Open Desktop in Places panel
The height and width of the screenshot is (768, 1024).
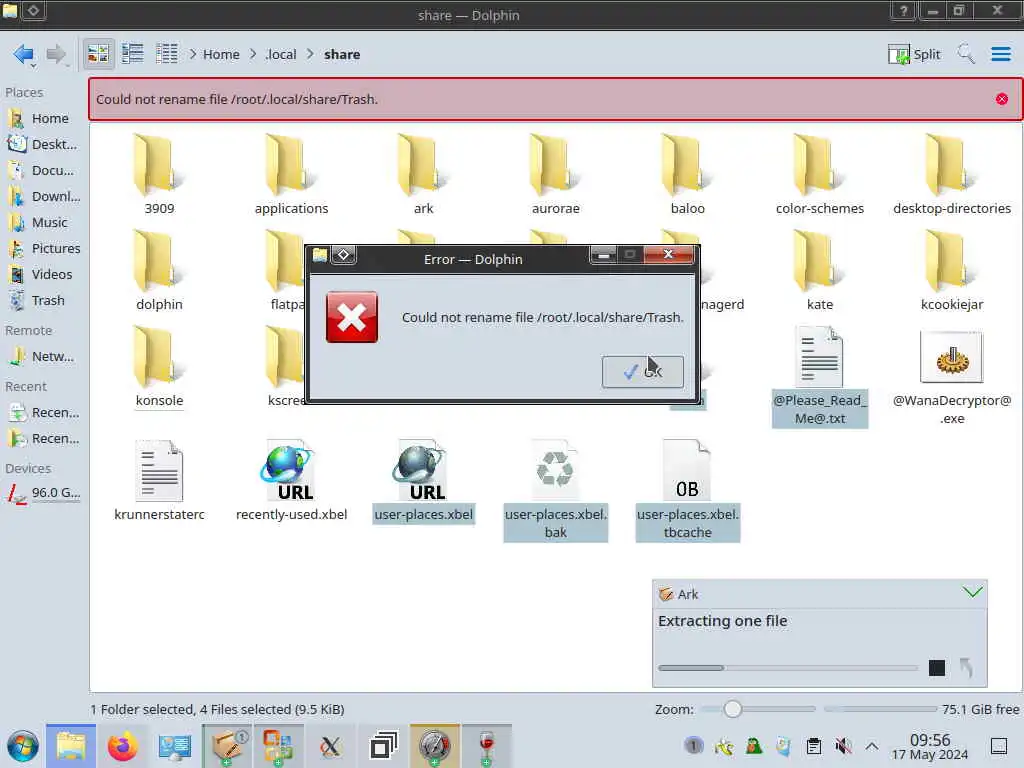point(43,144)
